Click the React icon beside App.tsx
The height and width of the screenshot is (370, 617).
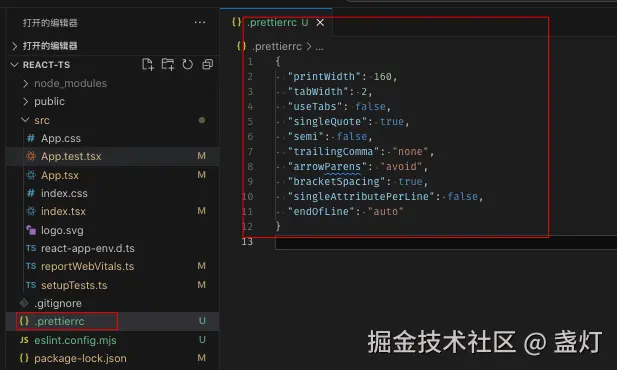pyautogui.click(x=31, y=175)
